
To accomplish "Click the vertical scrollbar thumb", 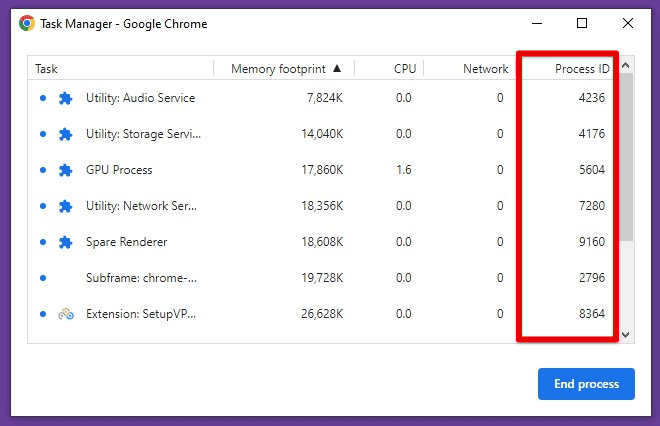I will (x=626, y=157).
